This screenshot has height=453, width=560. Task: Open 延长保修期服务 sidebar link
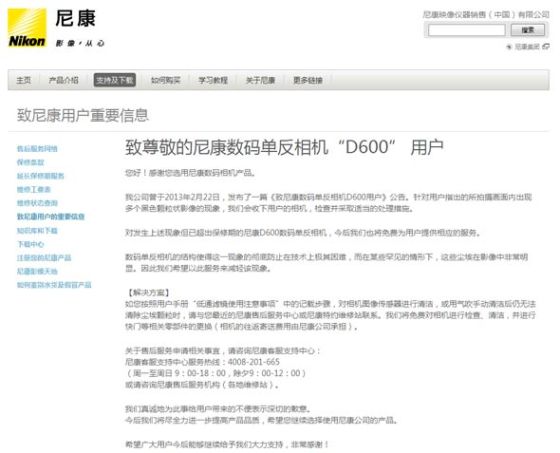[x=40, y=176]
